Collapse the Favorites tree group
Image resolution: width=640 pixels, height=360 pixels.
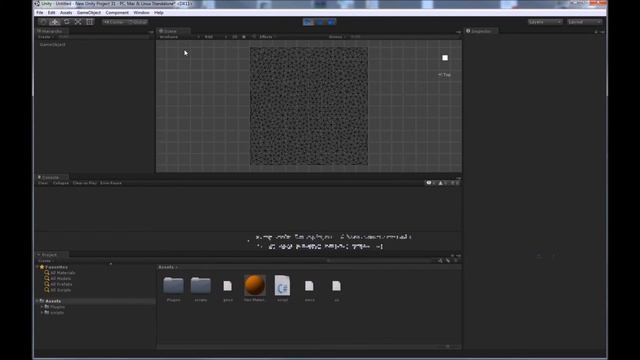(38, 267)
